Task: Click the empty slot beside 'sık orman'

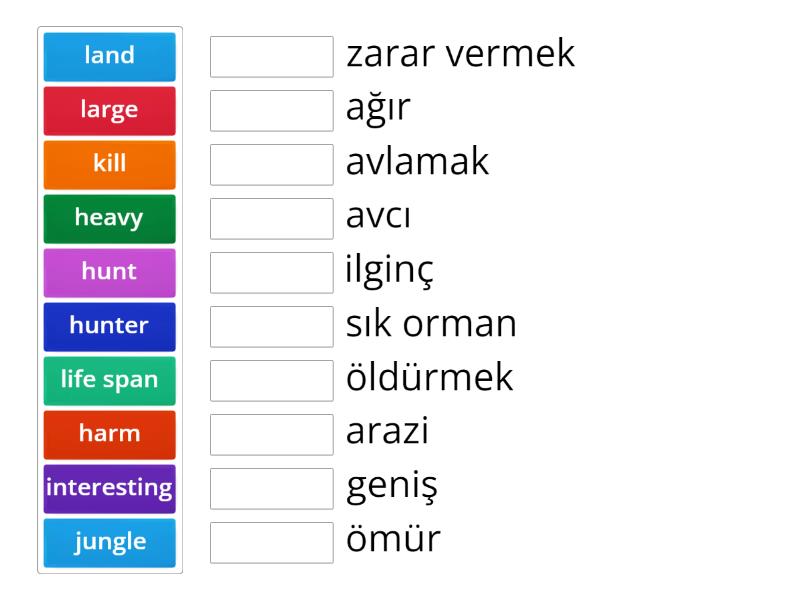Action: tap(272, 327)
